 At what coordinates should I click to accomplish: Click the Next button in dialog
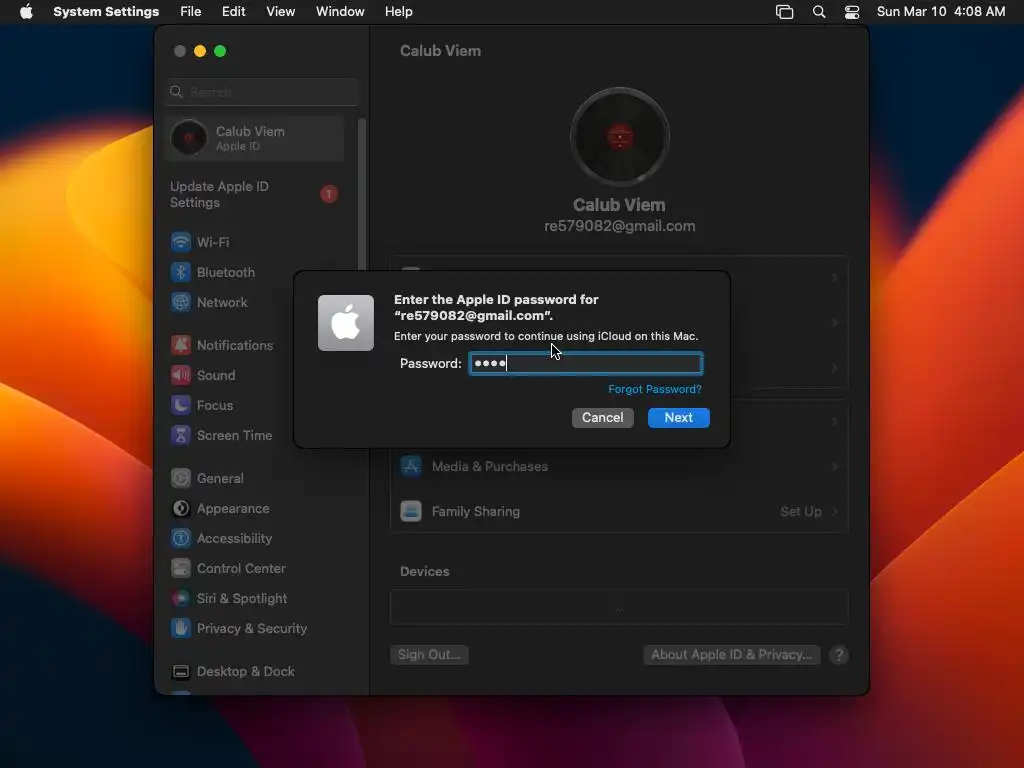[679, 418]
